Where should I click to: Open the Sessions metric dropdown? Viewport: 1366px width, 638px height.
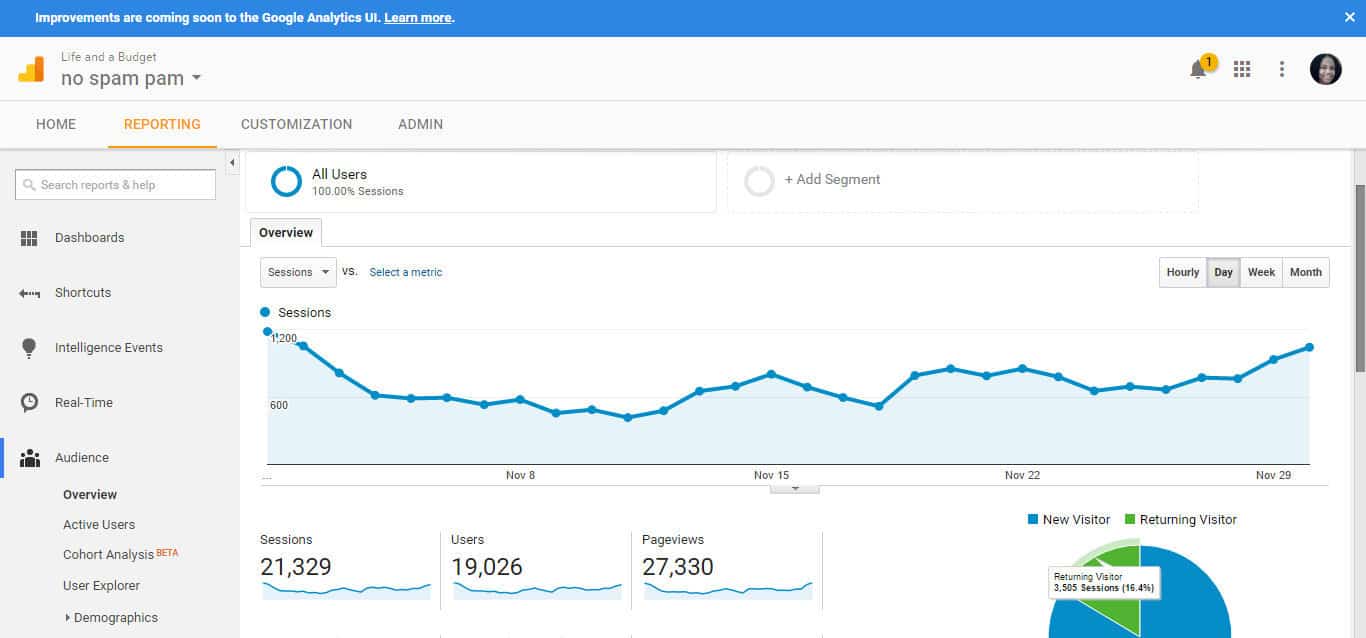coord(298,272)
